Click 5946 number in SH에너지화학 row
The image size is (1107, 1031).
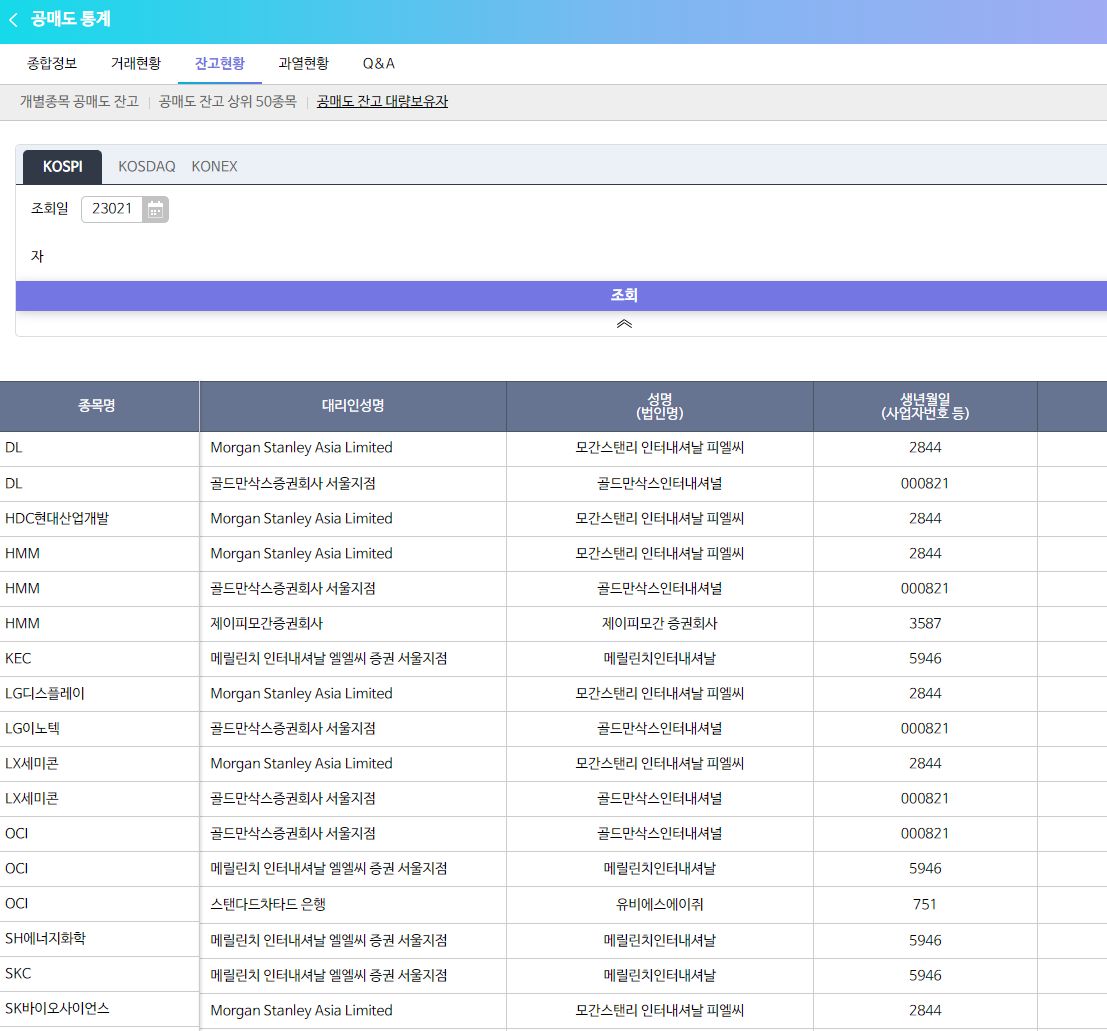tap(925, 941)
